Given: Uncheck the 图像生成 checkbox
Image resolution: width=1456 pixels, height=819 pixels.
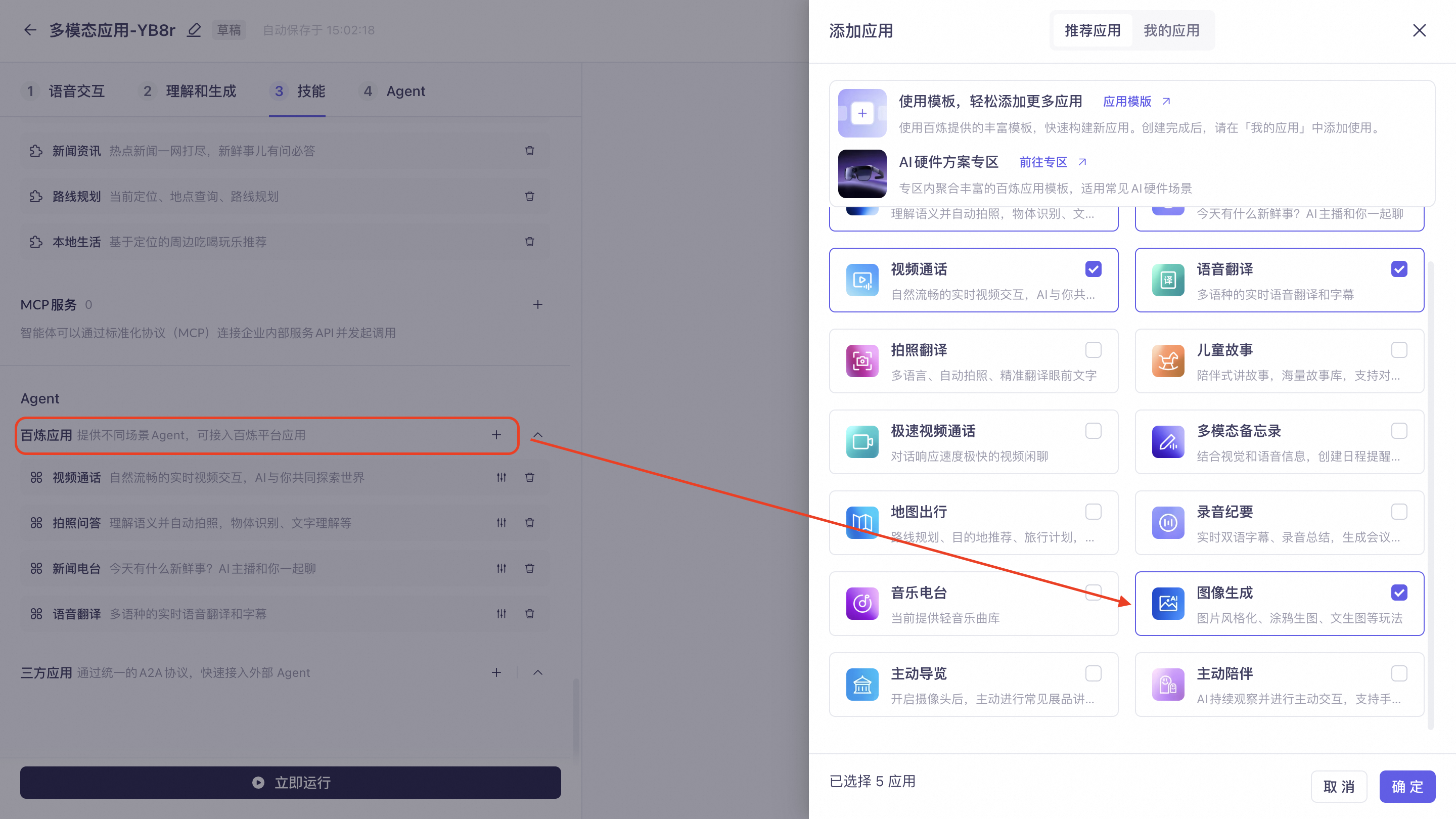Looking at the screenshot, I should pos(1399,593).
